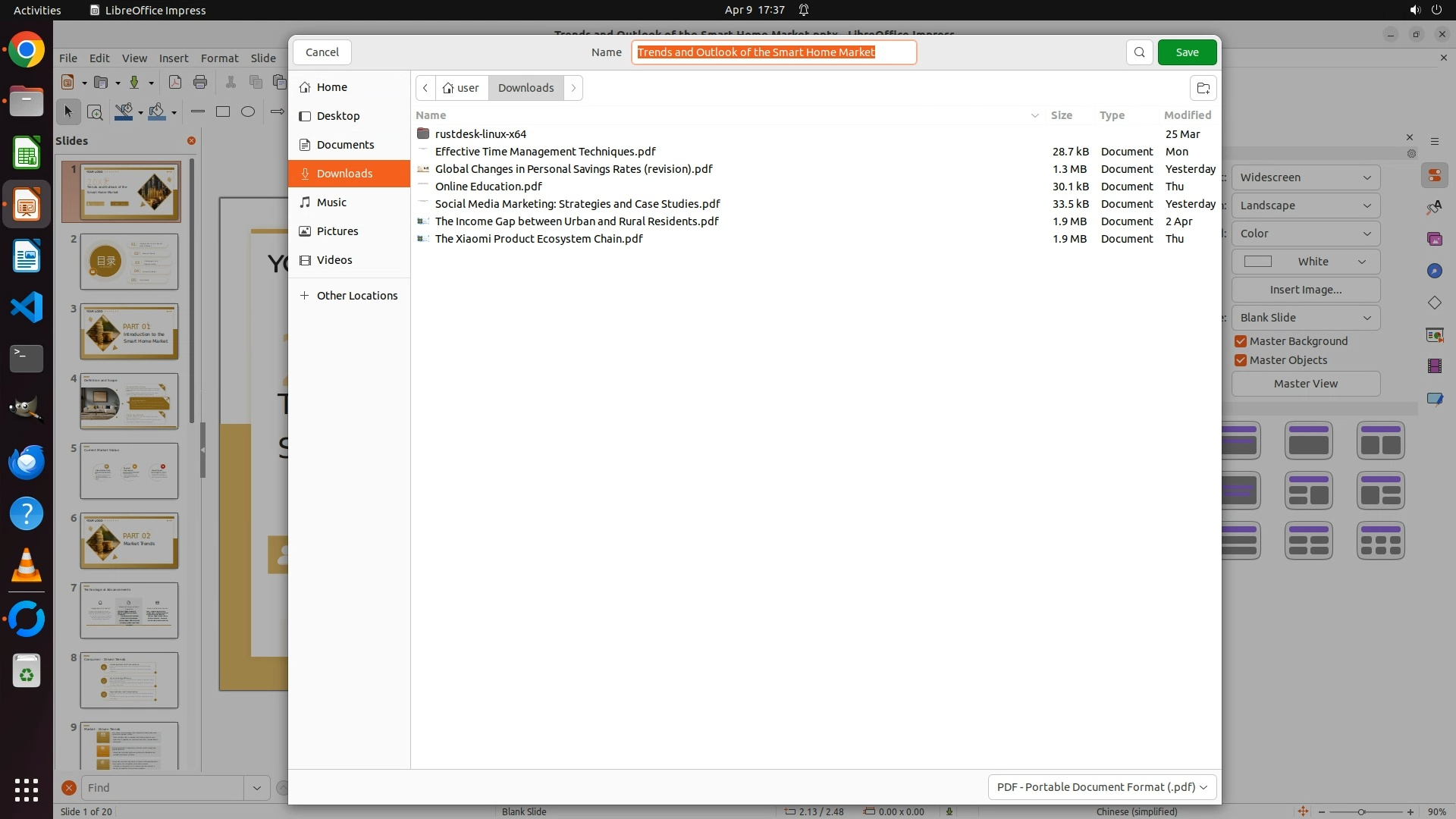
Task: Click the back arrow in path bar
Action: coord(425,88)
